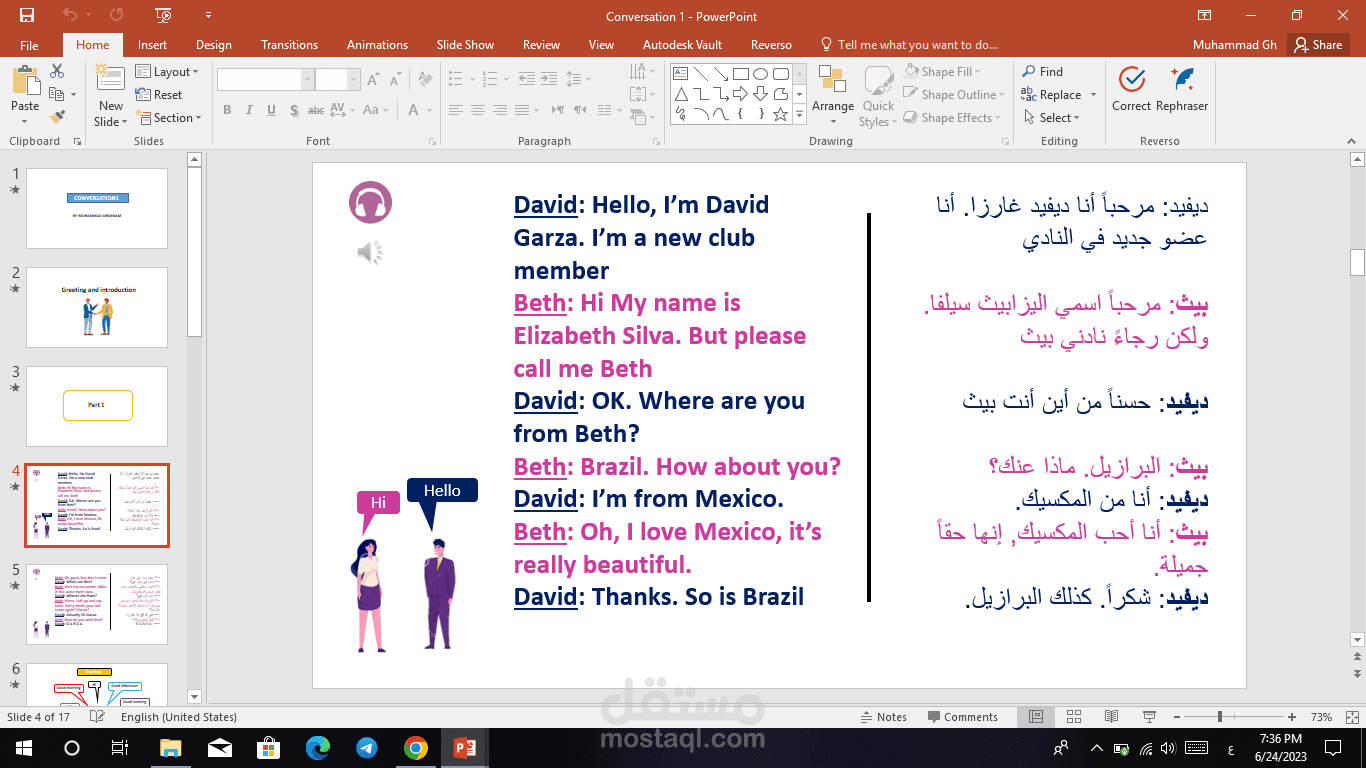Select the right arrow shape
The height and width of the screenshot is (768, 1366).
click(741, 94)
